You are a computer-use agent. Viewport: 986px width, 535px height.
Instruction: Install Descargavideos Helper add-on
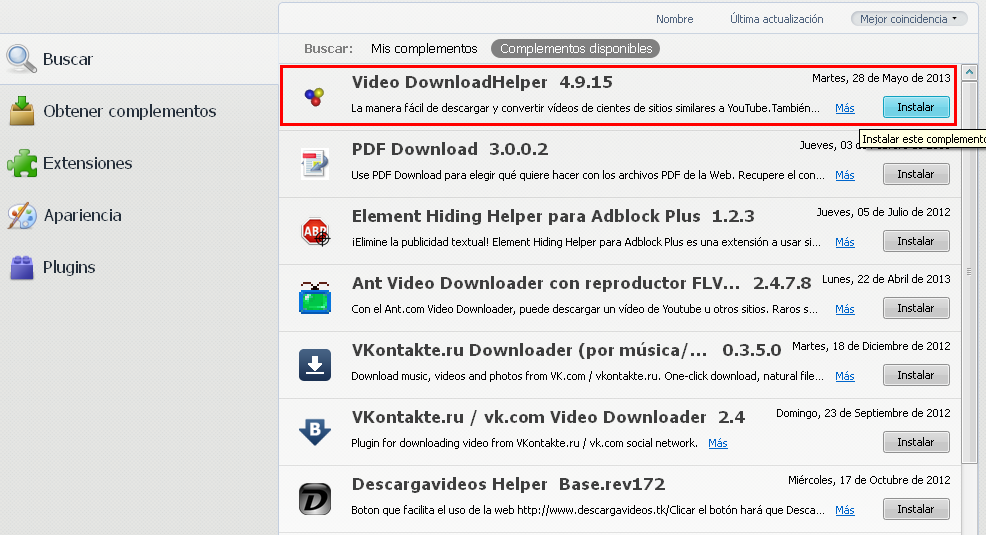click(916, 509)
